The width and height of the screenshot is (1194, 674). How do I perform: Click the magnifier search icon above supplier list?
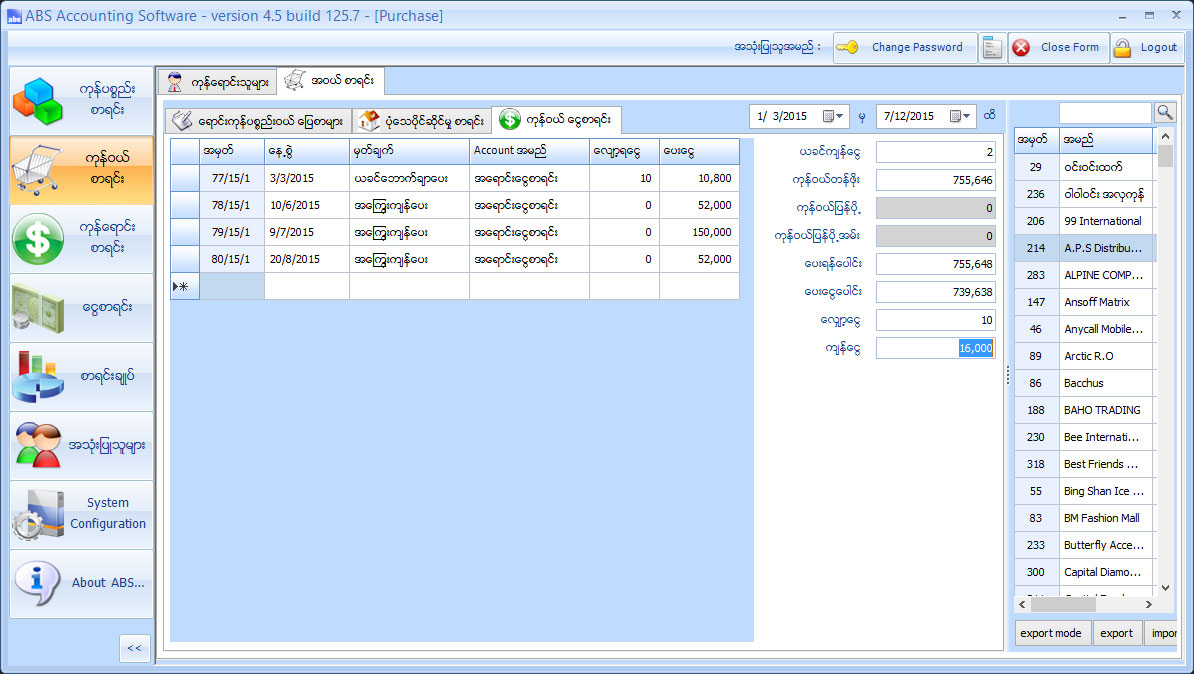click(1164, 112)
